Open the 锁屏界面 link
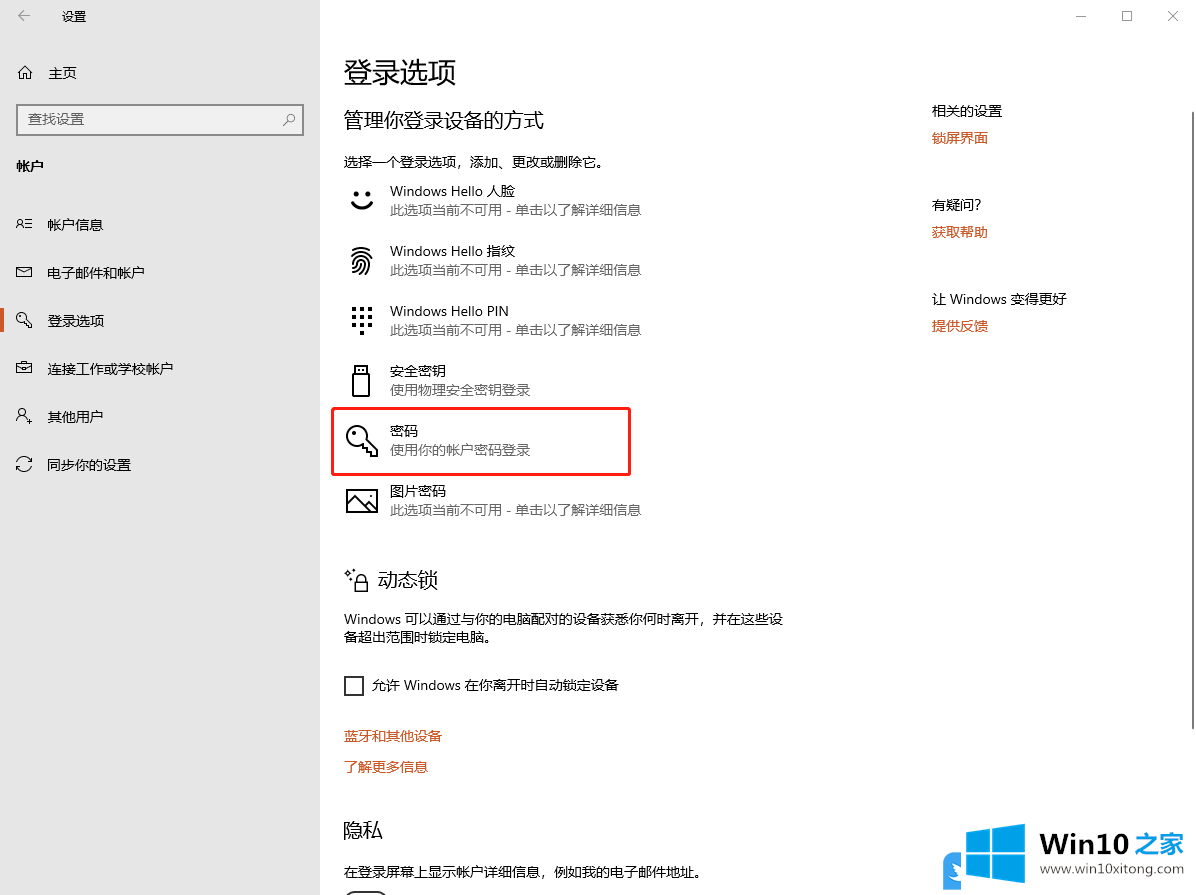 (x=960, y=138)
